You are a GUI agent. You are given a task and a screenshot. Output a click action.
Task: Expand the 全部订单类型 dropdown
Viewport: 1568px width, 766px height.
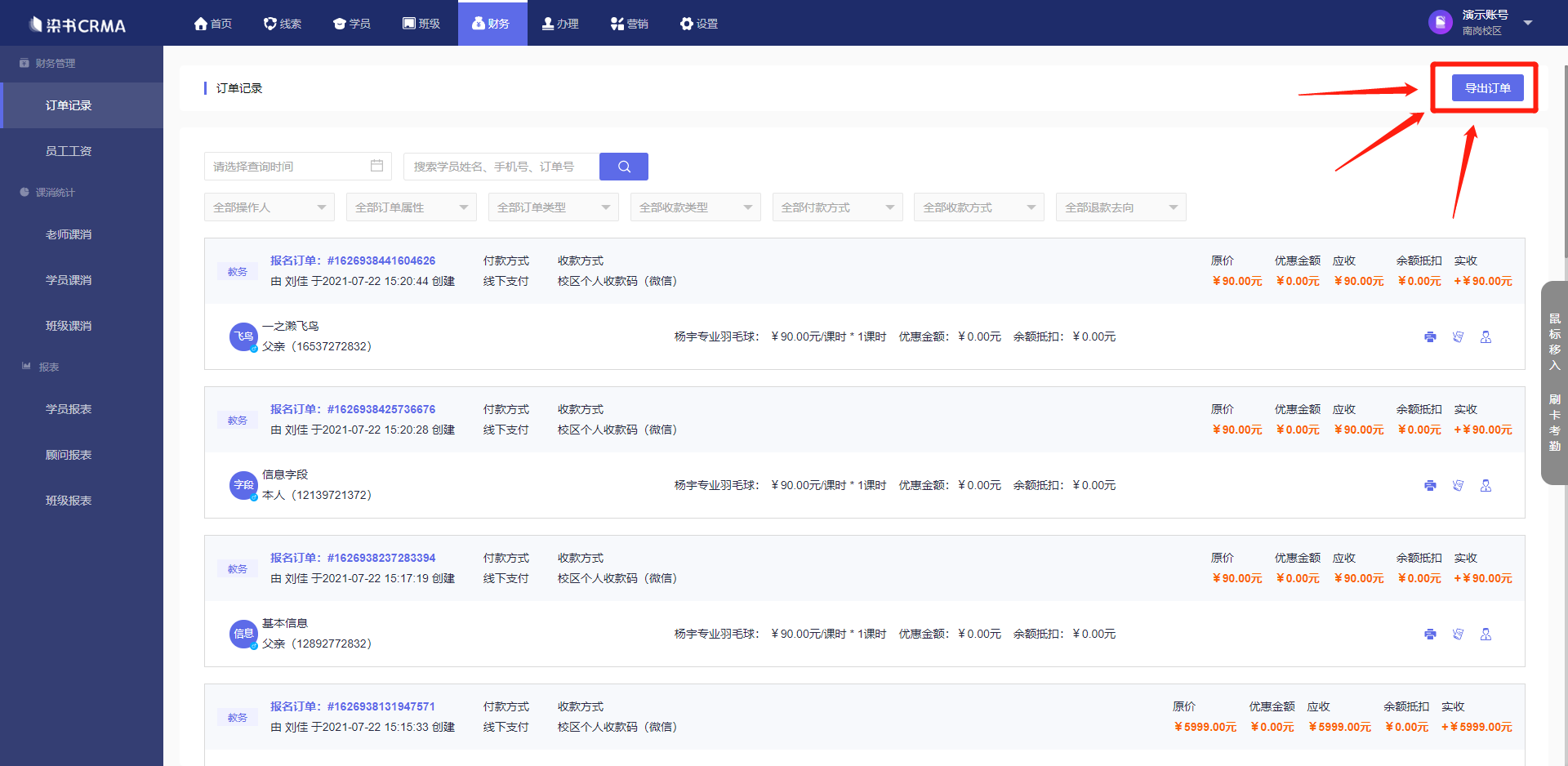[x=554, y=207]
